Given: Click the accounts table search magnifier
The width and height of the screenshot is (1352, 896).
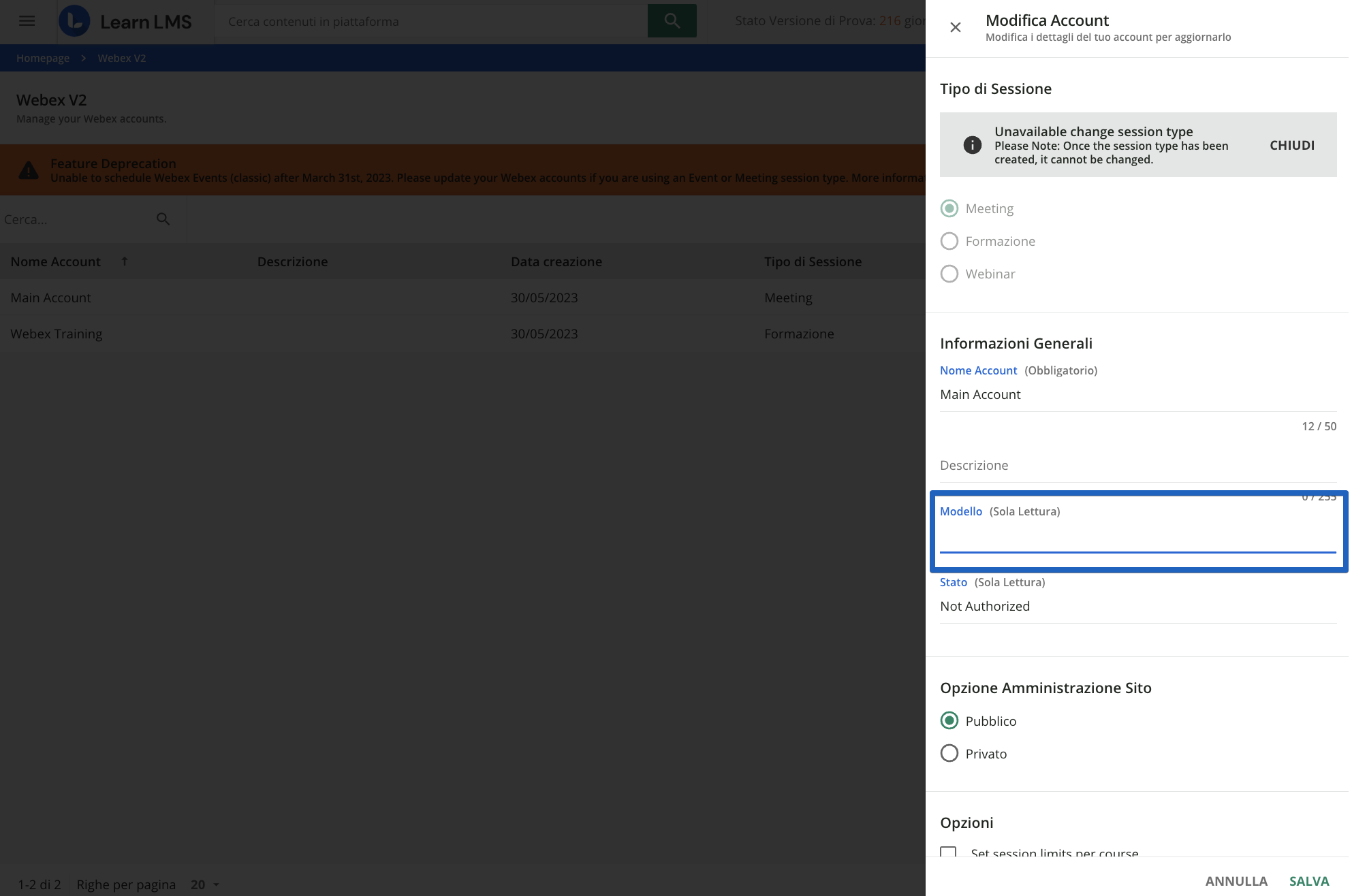Looking at the screenshot, I should pyautogui.click(x=163, y=219).
